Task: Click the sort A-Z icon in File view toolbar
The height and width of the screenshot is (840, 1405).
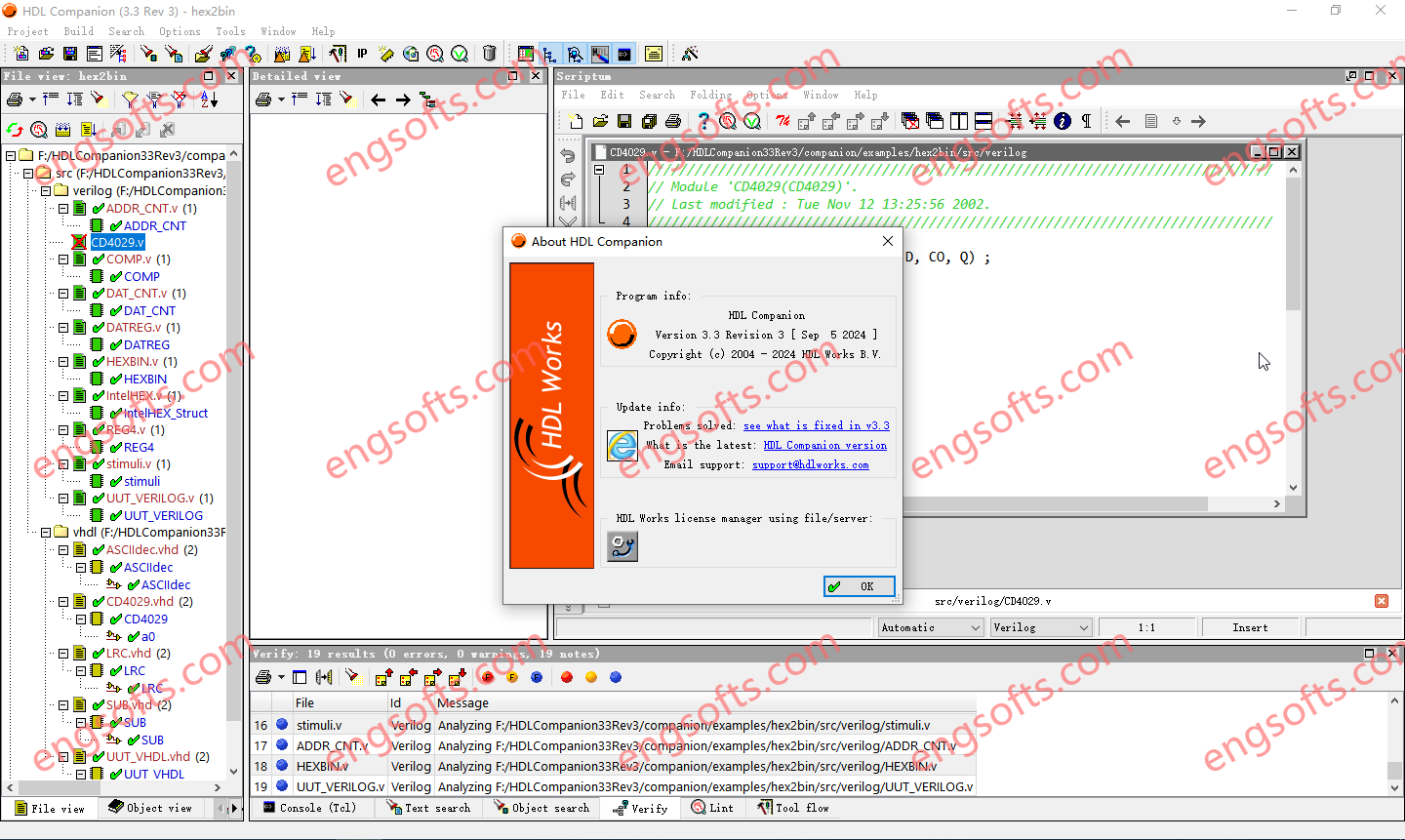Action: [x=209, y=100]
